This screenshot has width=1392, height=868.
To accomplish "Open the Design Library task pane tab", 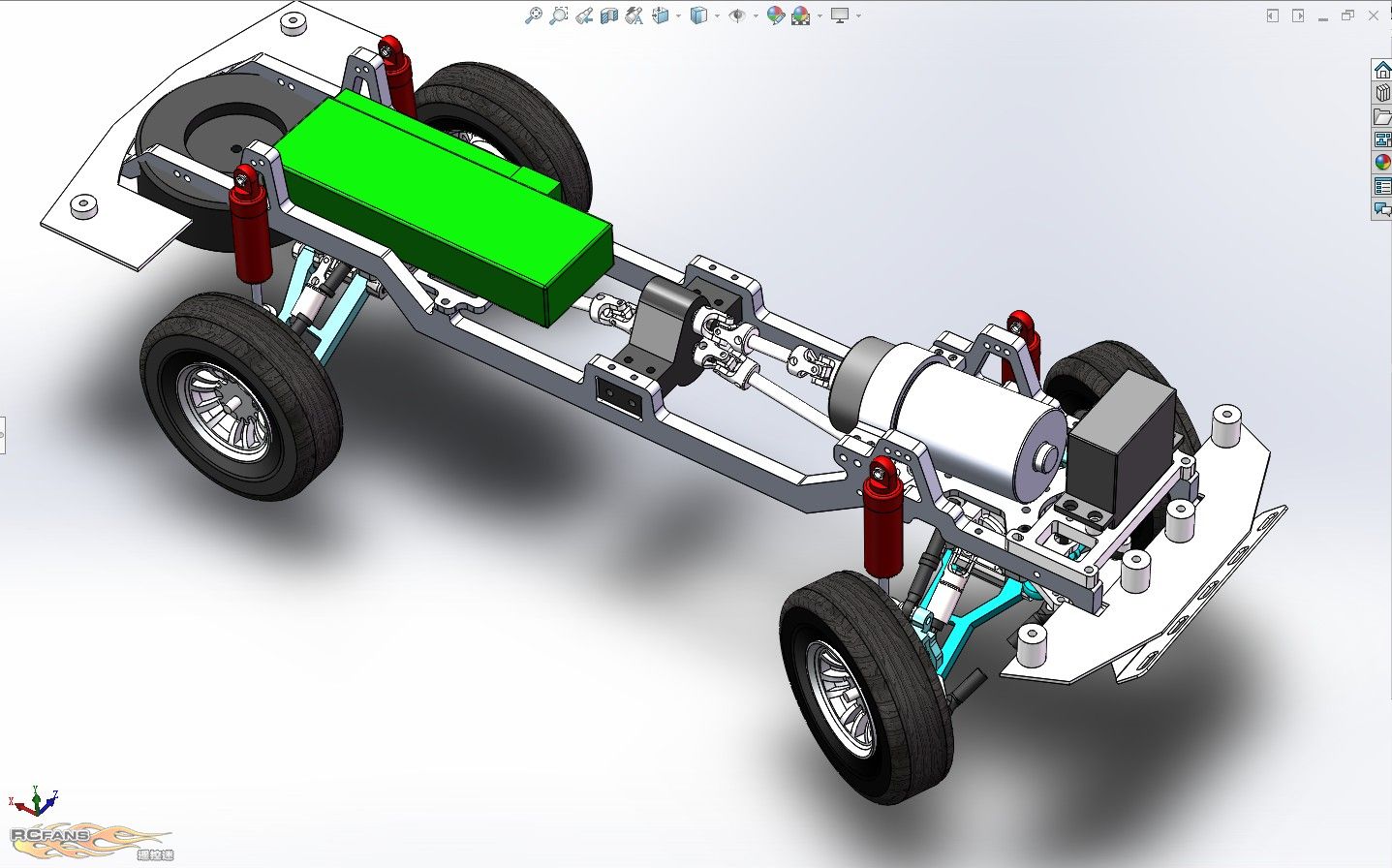I will 1382,93.
